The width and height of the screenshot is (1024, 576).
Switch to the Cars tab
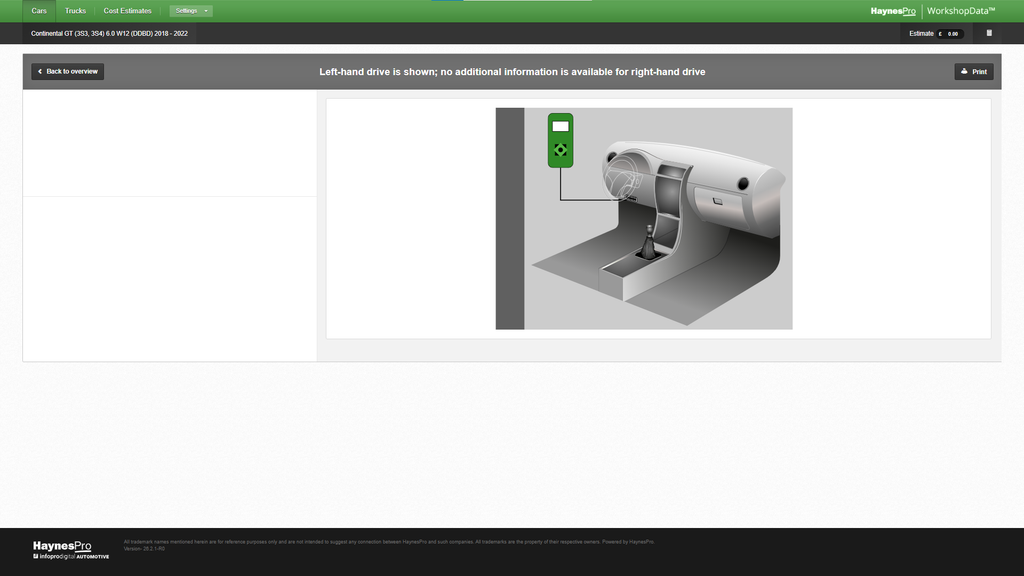(x=39, y=11)
